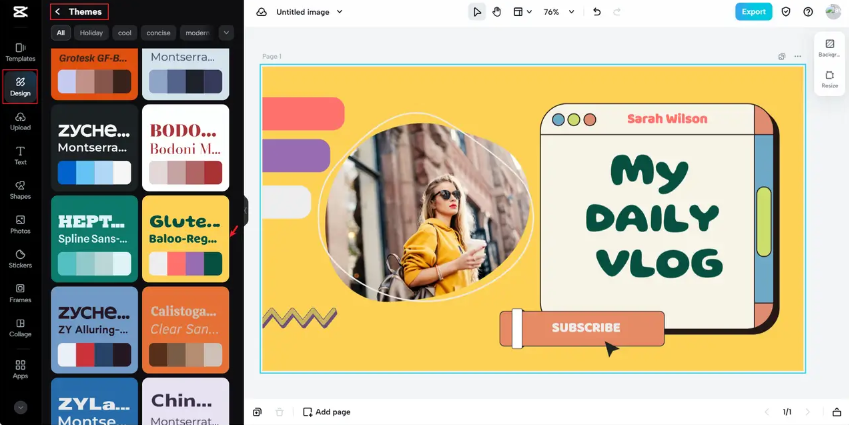This screenshot has width=849, height=425.
Task: Open the Upload panel
Action: coord(20,121)
